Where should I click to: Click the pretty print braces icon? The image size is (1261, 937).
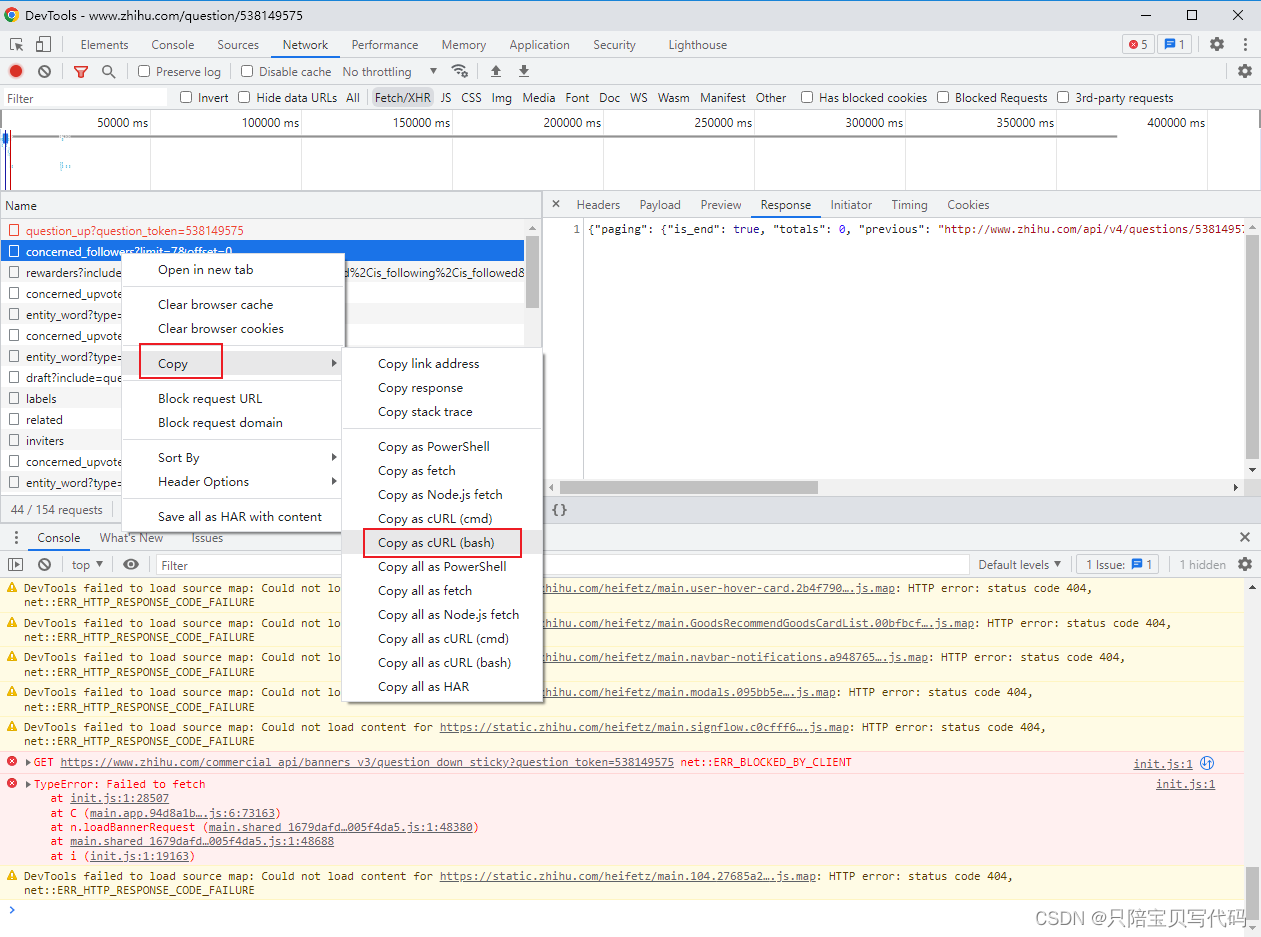(560, 509)
